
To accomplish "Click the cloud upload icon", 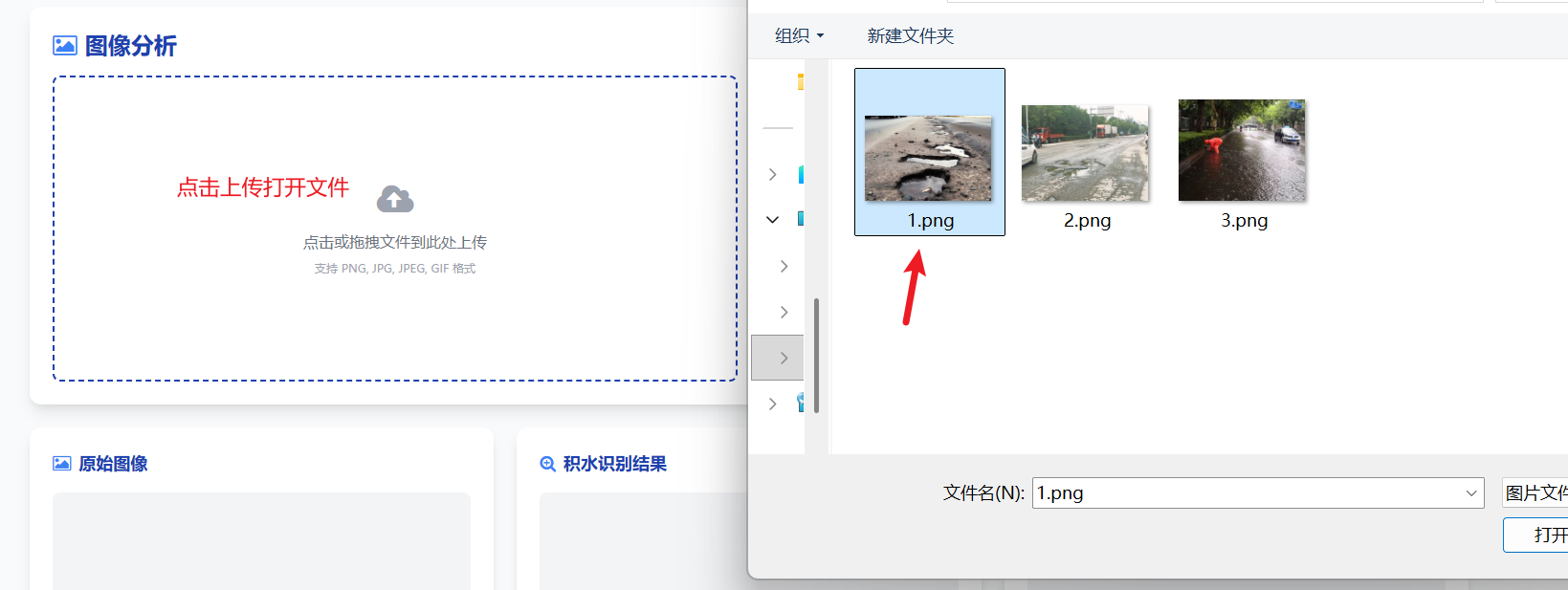I will 395,199.
